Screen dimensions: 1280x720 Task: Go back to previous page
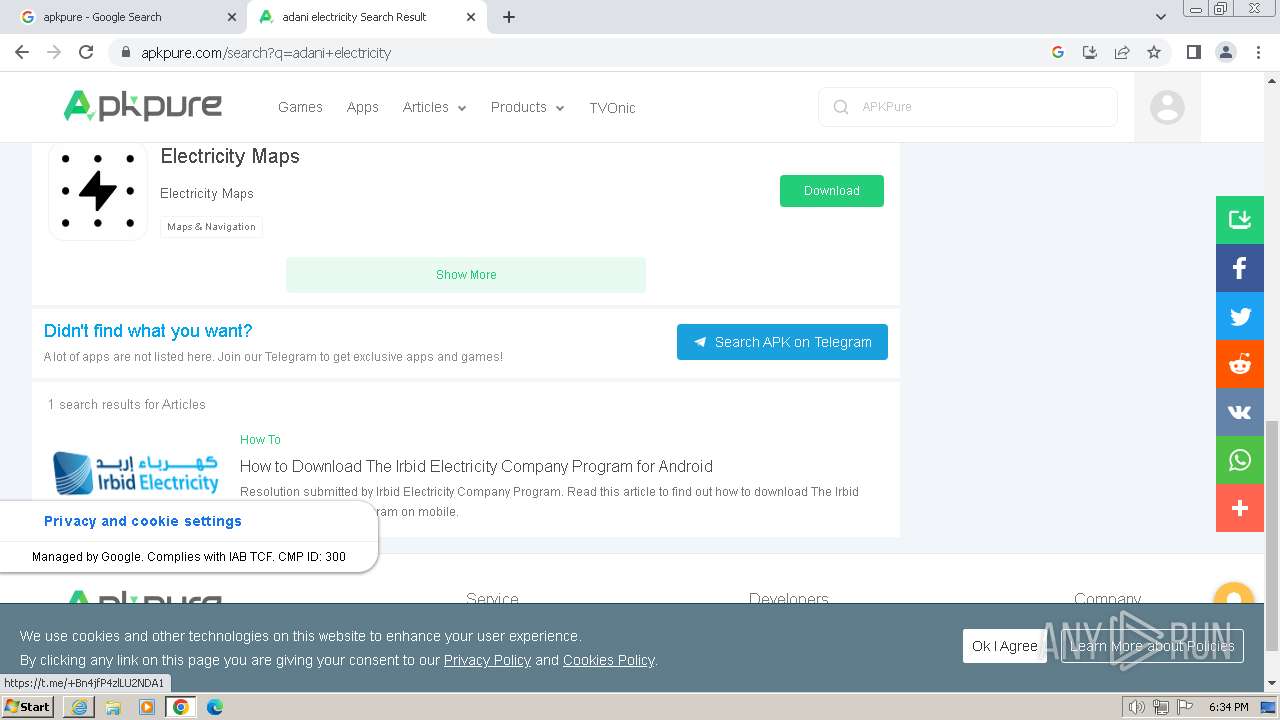coord(22,52)
